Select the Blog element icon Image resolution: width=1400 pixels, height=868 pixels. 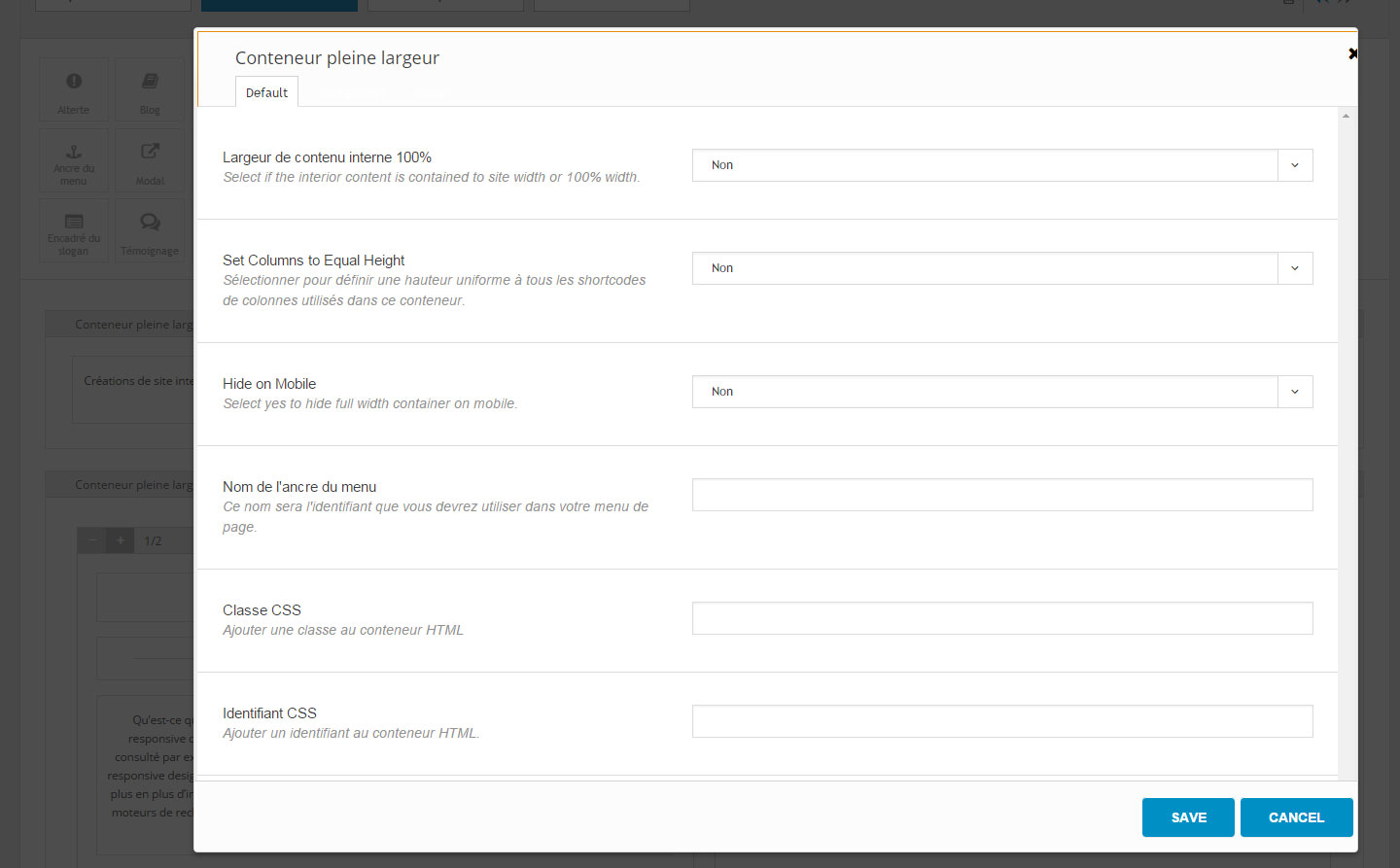click(x=150, y=82)
